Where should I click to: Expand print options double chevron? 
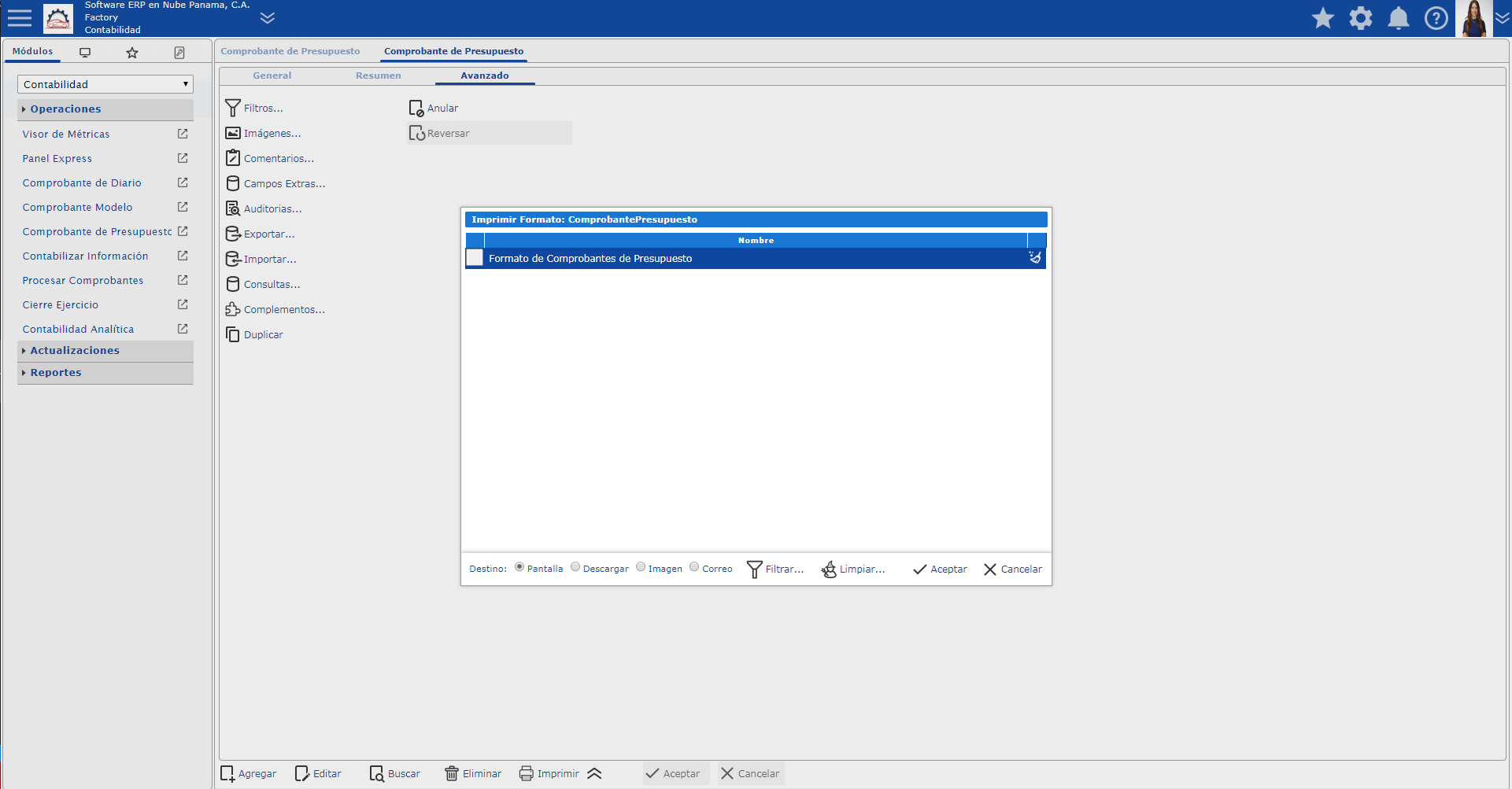594,774
